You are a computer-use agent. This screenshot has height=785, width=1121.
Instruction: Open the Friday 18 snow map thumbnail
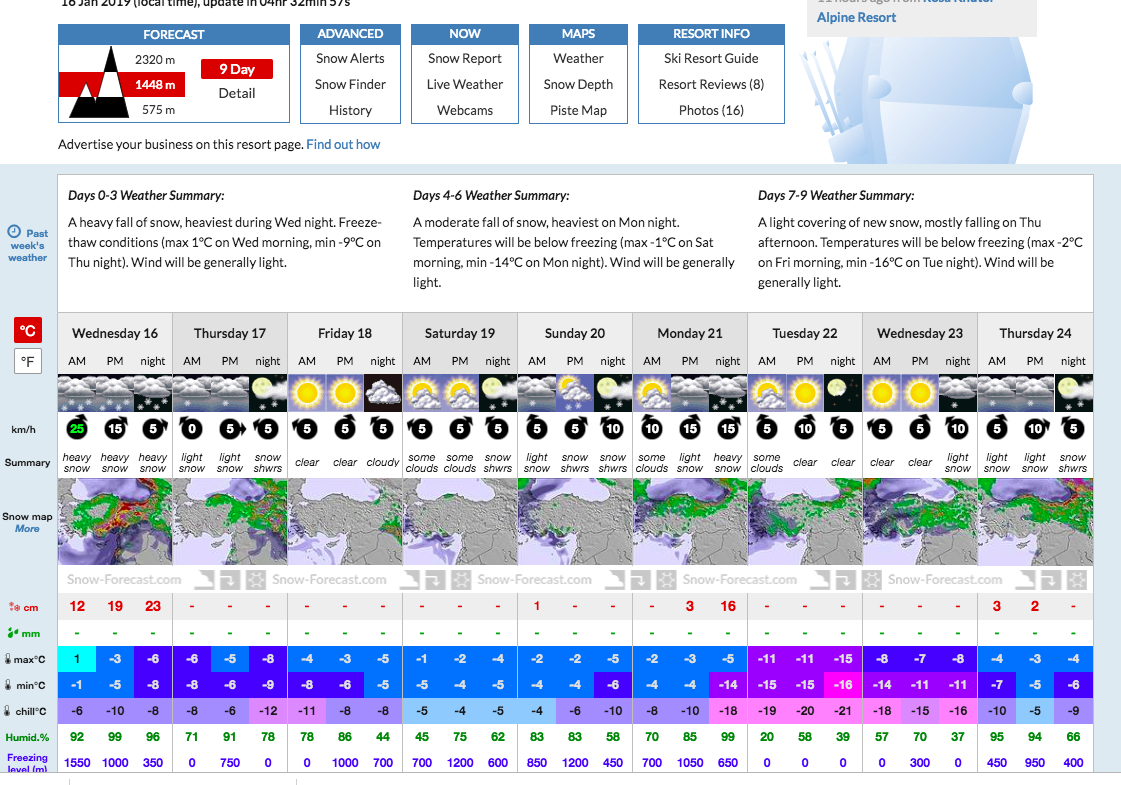pos(345,522)
